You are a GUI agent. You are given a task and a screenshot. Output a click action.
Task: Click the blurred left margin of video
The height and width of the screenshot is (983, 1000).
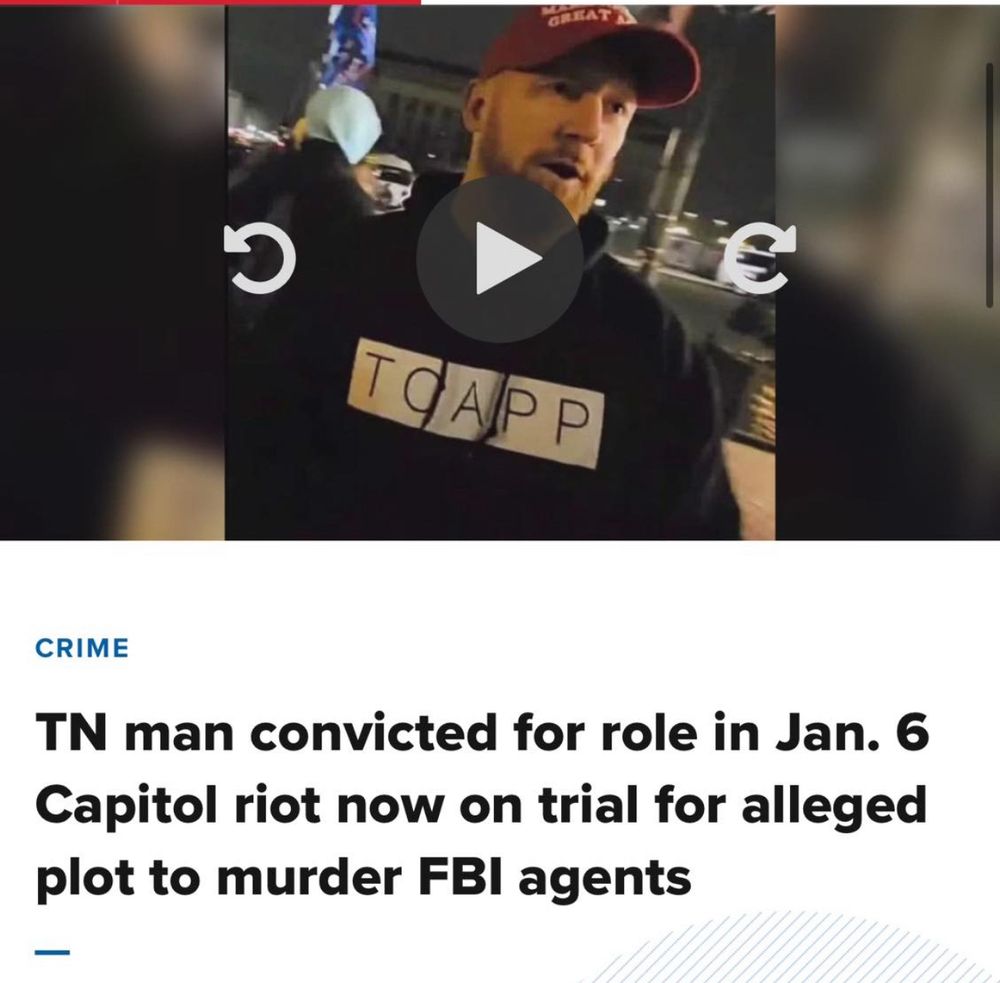(x=112, y=272)
